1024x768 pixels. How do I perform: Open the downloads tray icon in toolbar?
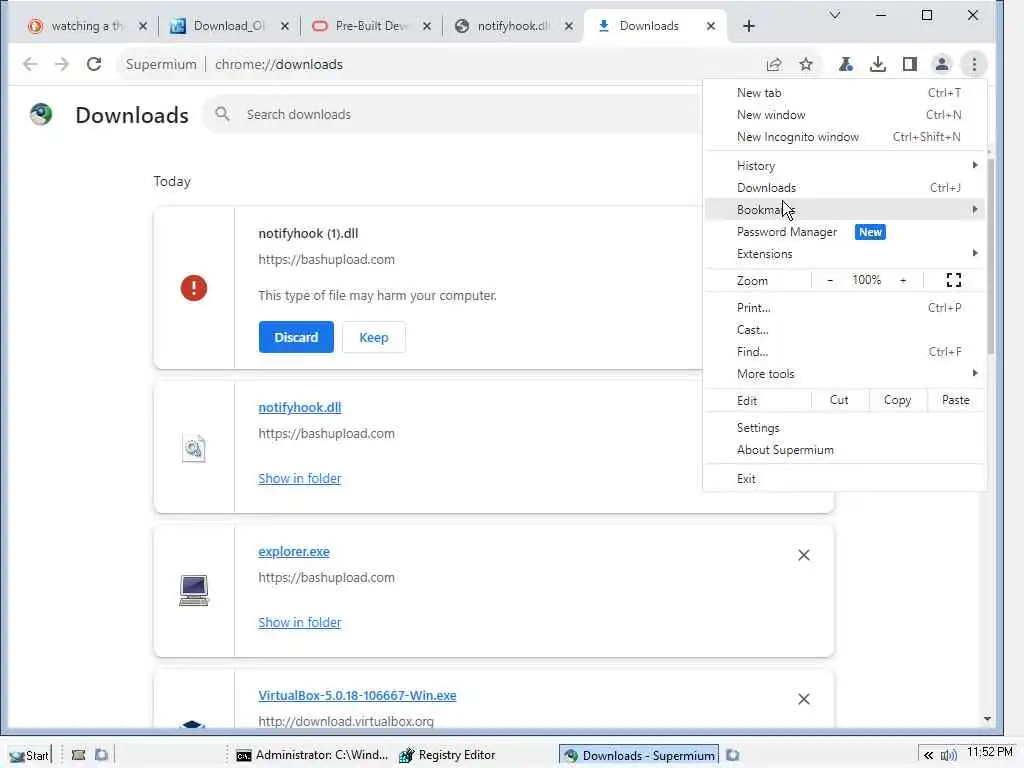tap(878, 64)
